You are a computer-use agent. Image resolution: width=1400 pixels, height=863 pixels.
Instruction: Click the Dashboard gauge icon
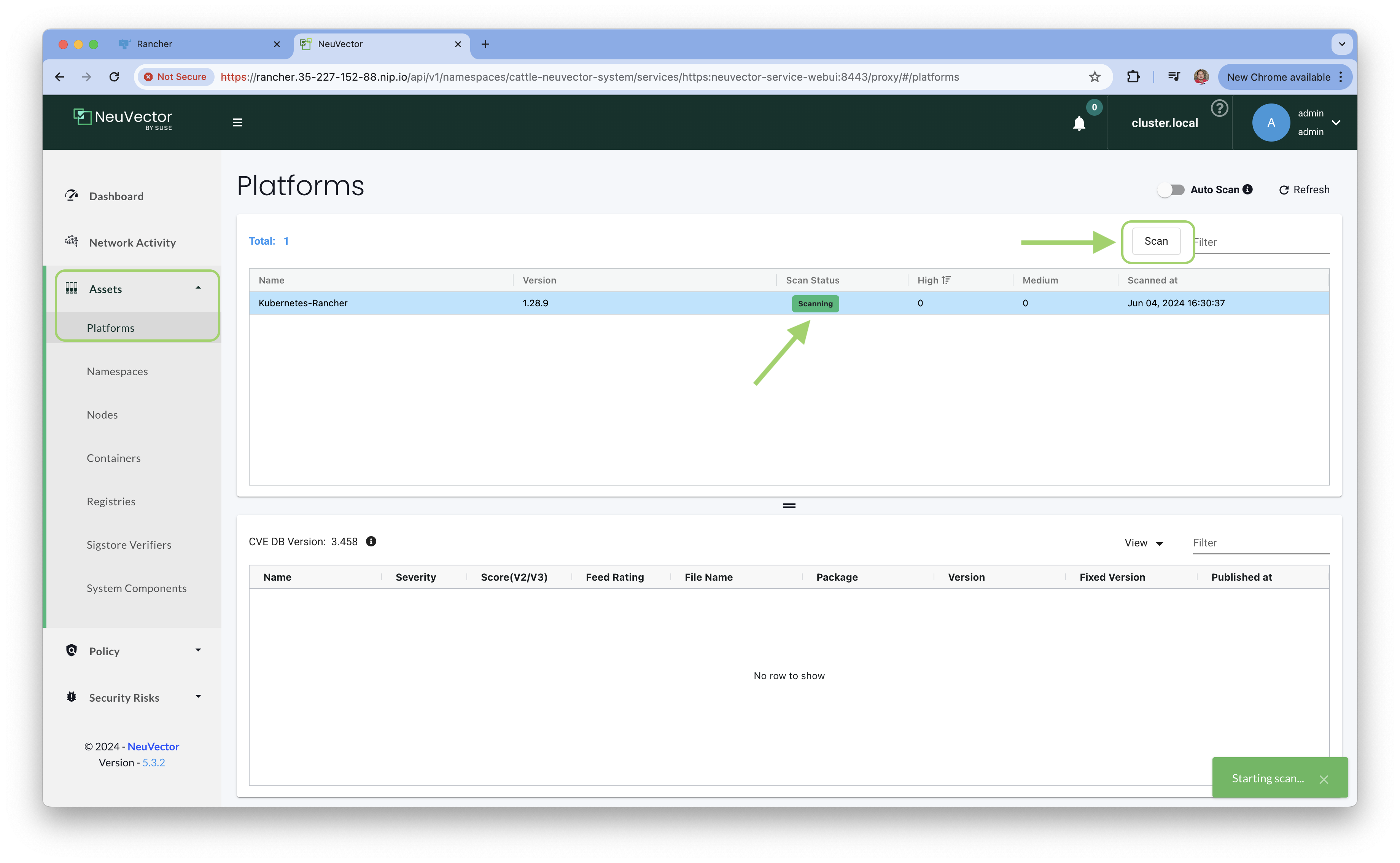[x=71, y=196]
